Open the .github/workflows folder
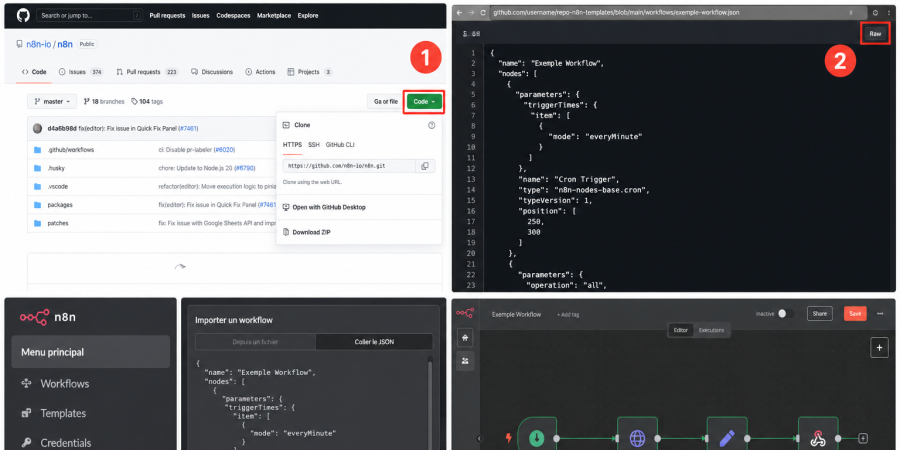The height and width of the screenshot is (450, 900). coord(70,150)
